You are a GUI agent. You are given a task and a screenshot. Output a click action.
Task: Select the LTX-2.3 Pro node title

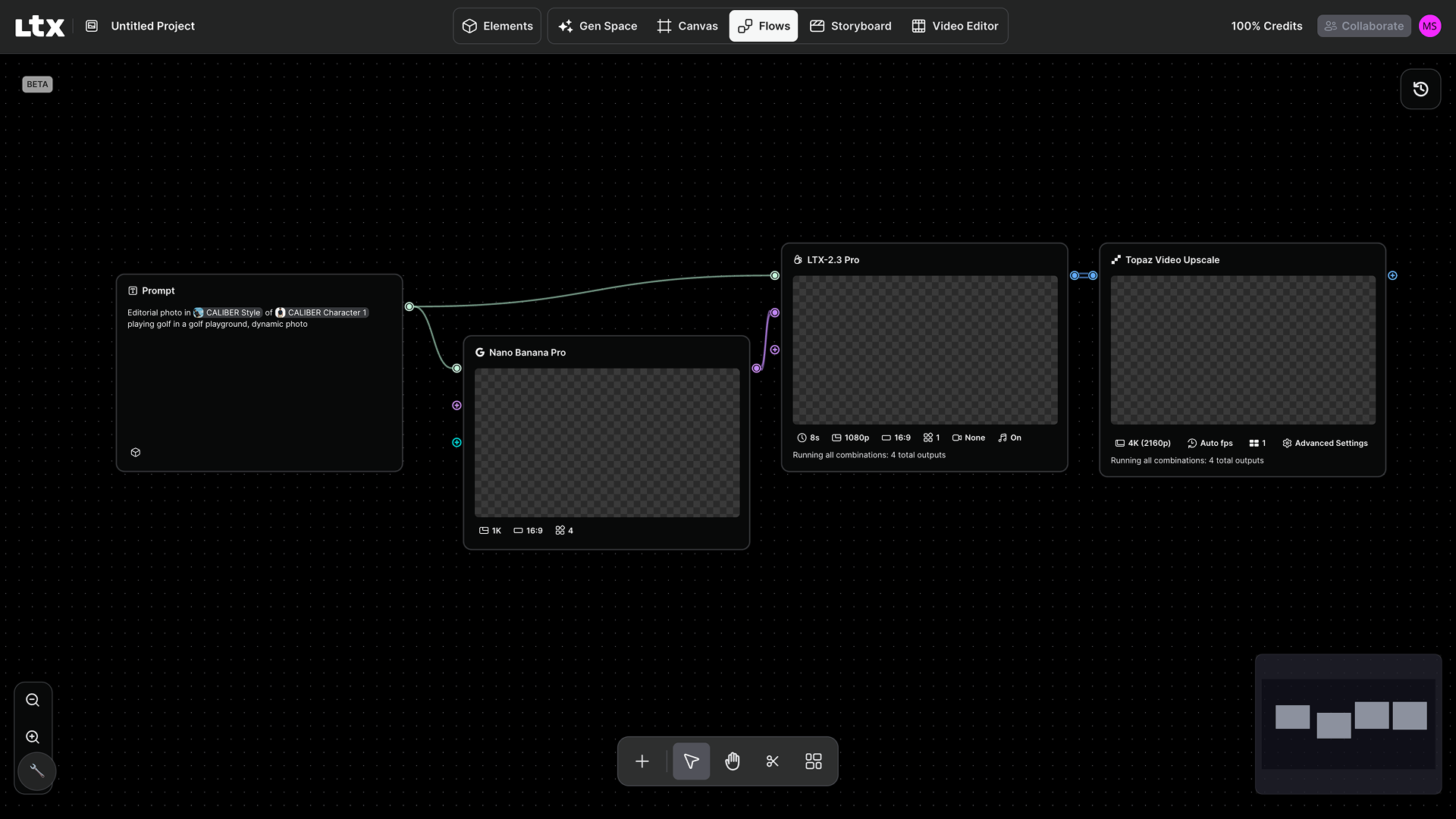click(833, 260)
